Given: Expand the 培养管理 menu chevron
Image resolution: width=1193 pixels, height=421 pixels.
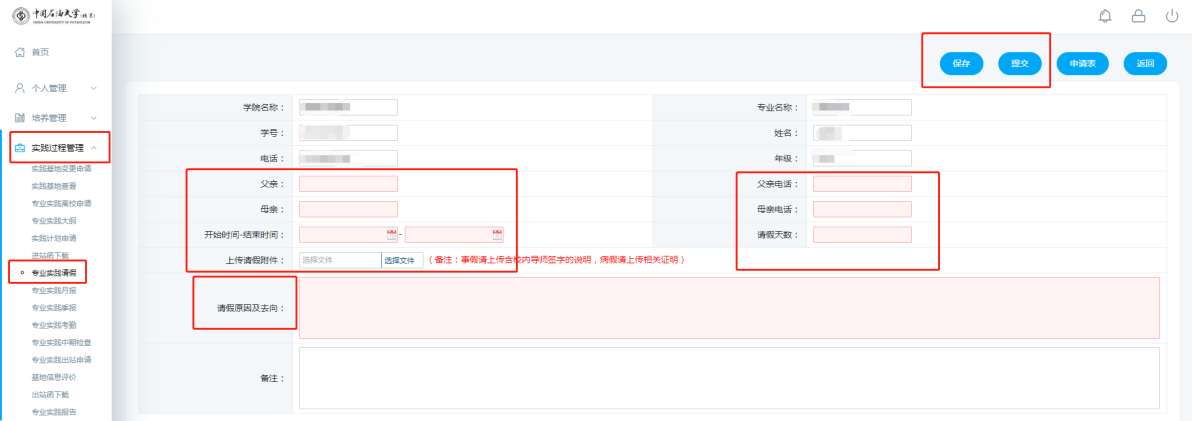Looking at the screenshot, I should pos(94,118).
